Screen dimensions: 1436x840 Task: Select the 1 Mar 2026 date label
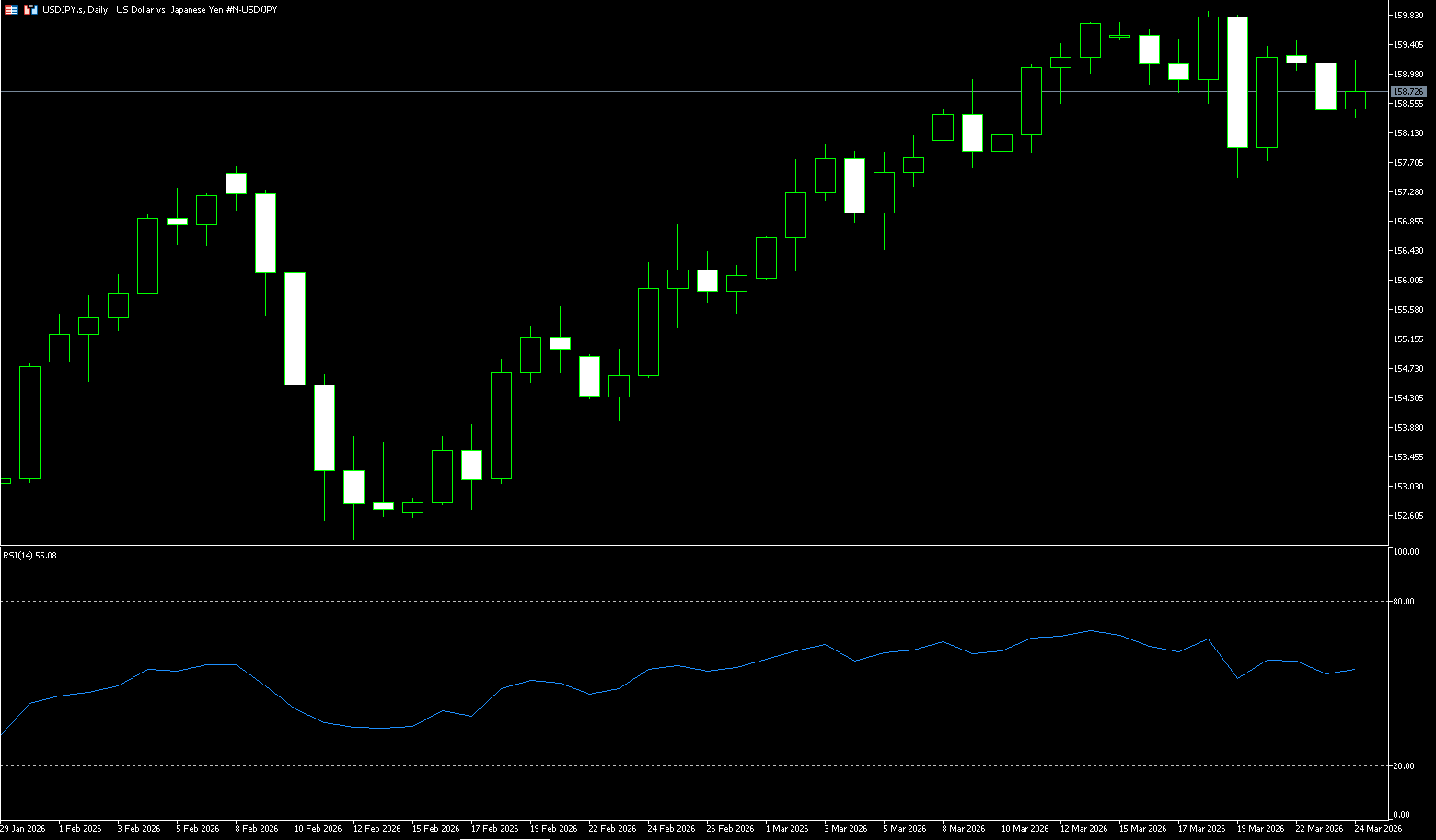point(787,829)
